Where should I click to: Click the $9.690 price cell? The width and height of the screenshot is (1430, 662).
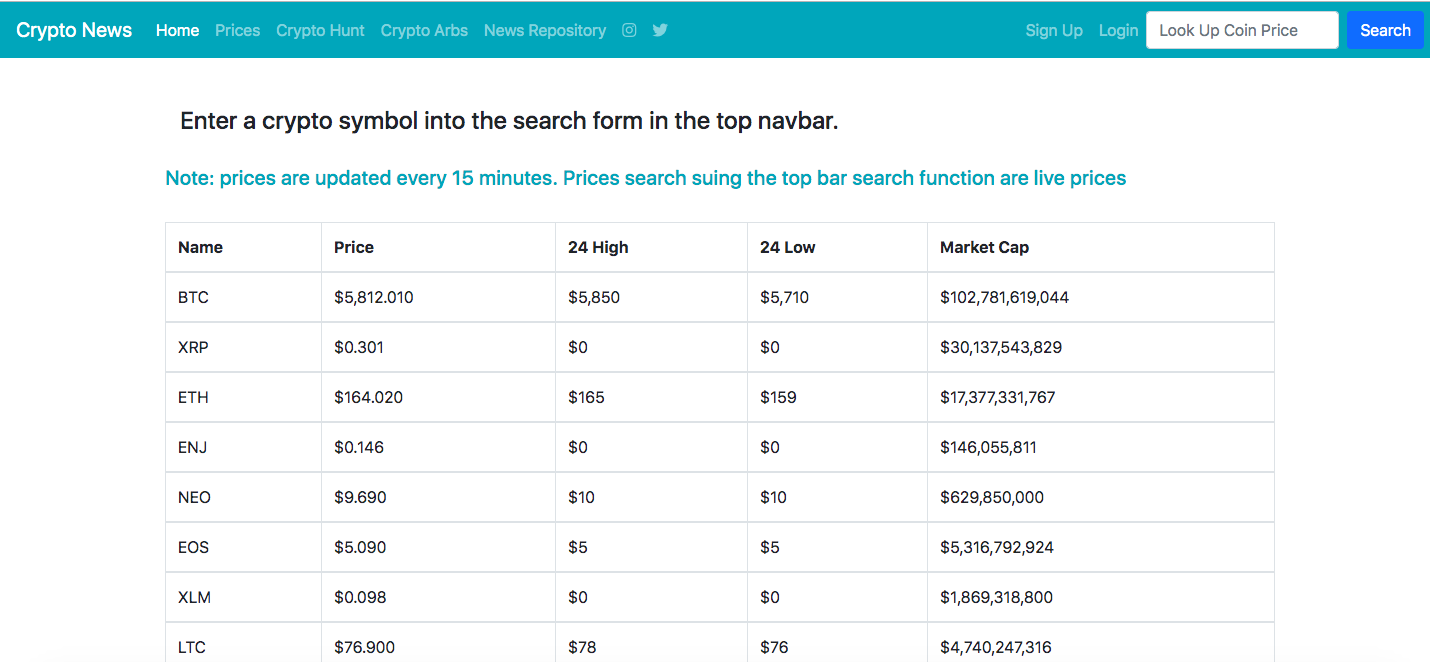pos(438,497)
